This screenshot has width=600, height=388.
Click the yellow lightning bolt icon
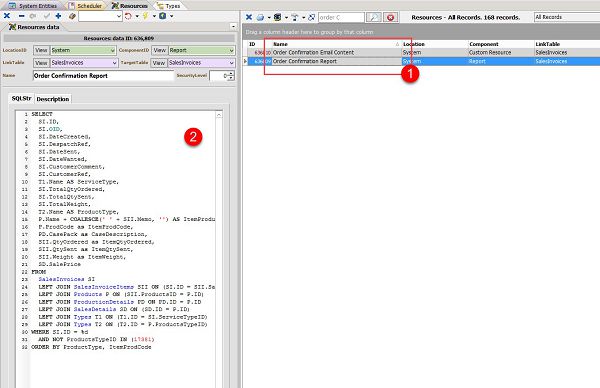[145, 16]
